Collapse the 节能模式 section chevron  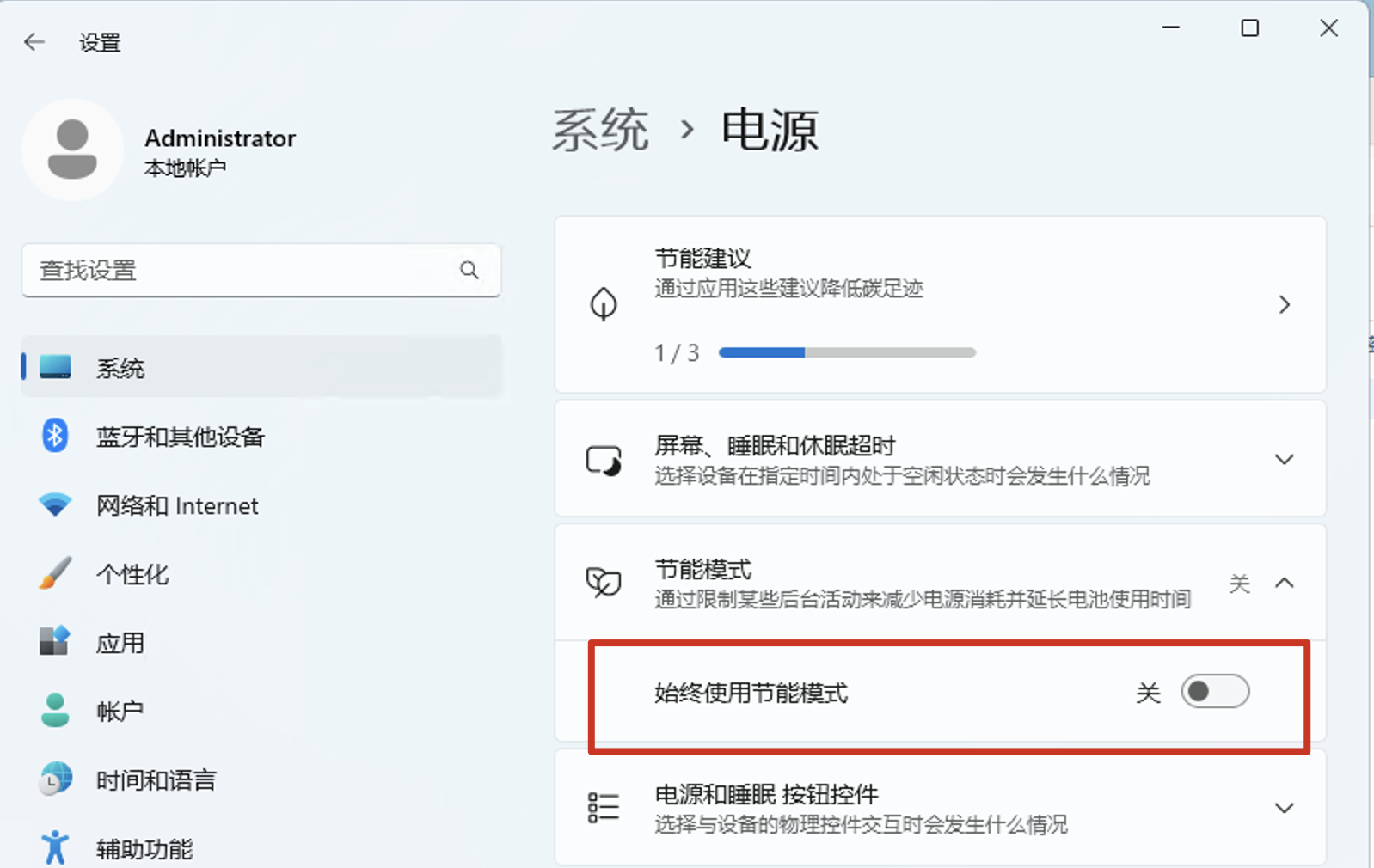(1284, 584)
